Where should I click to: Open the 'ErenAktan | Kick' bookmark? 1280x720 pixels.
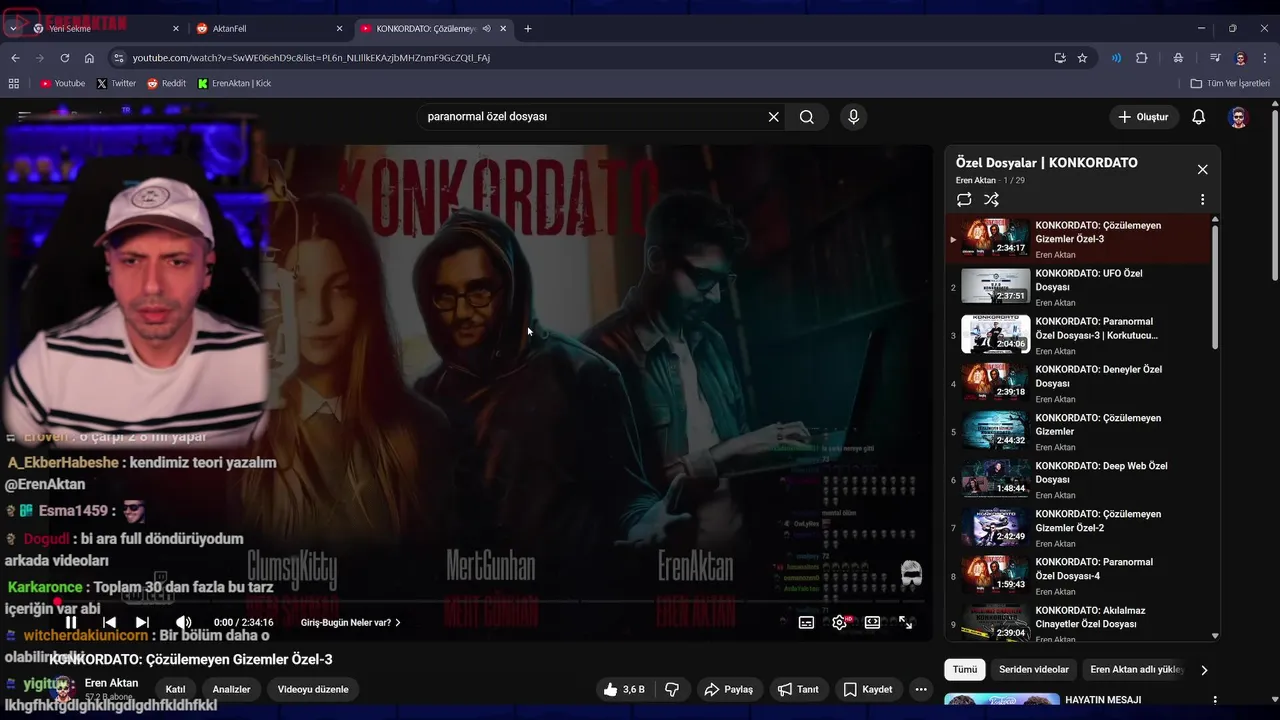(235, 84)
